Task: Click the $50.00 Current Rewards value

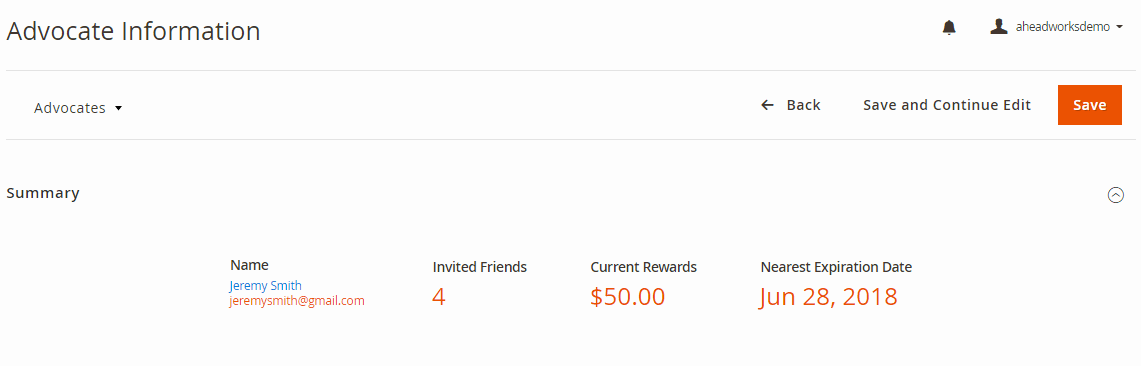Action: click(x=628, y=297)
